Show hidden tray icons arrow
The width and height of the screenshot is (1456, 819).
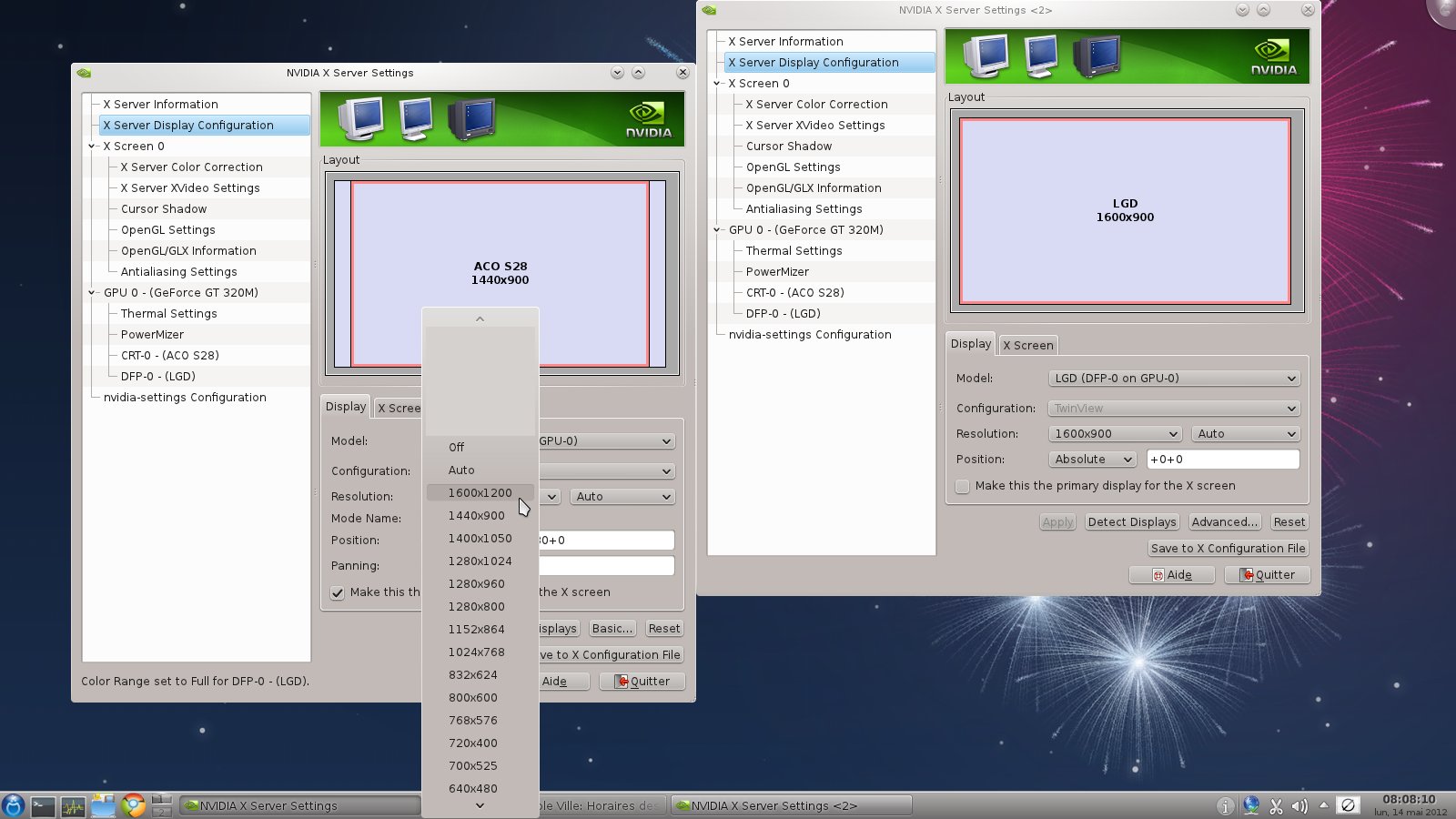click(1323, 805)
